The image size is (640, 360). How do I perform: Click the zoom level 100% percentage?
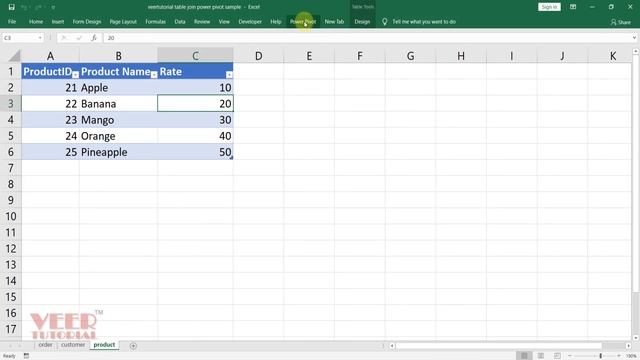(x=631, y=356)
